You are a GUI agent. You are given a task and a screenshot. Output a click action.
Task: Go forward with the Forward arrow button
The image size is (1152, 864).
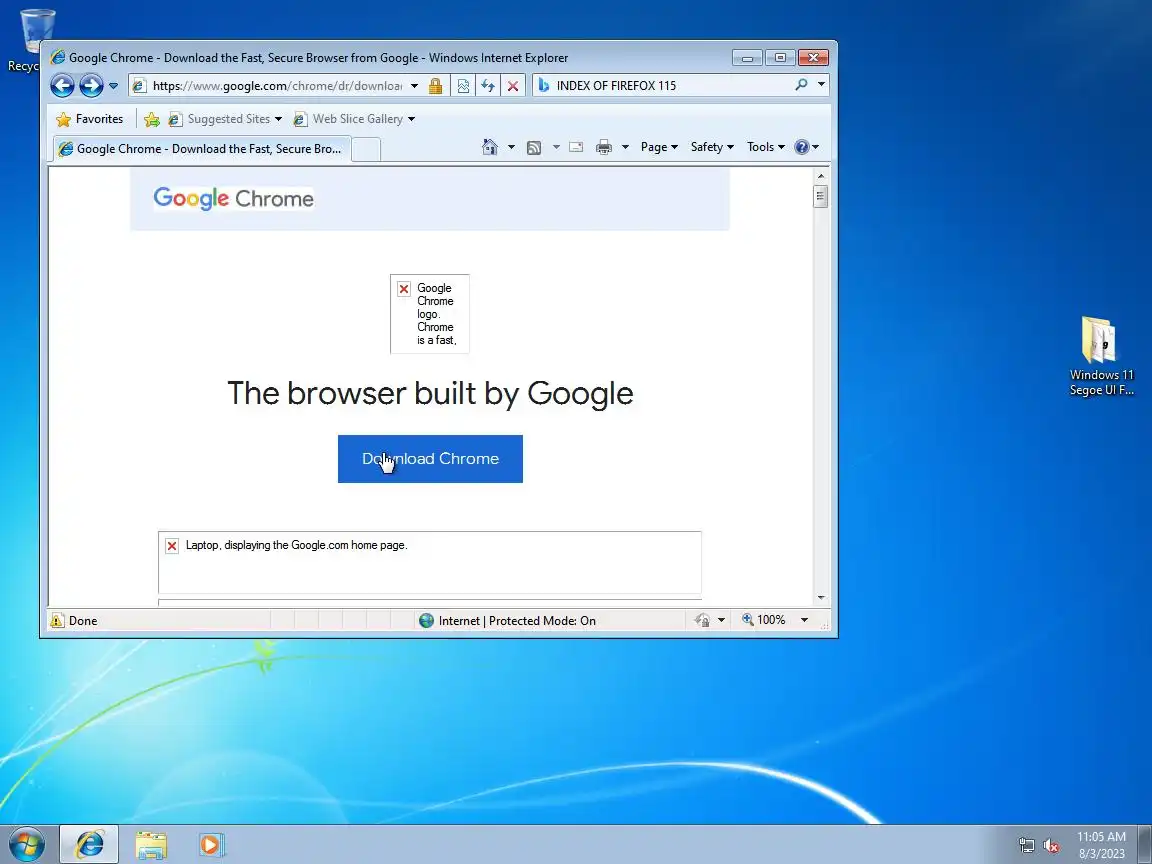(x=91, y=86)
